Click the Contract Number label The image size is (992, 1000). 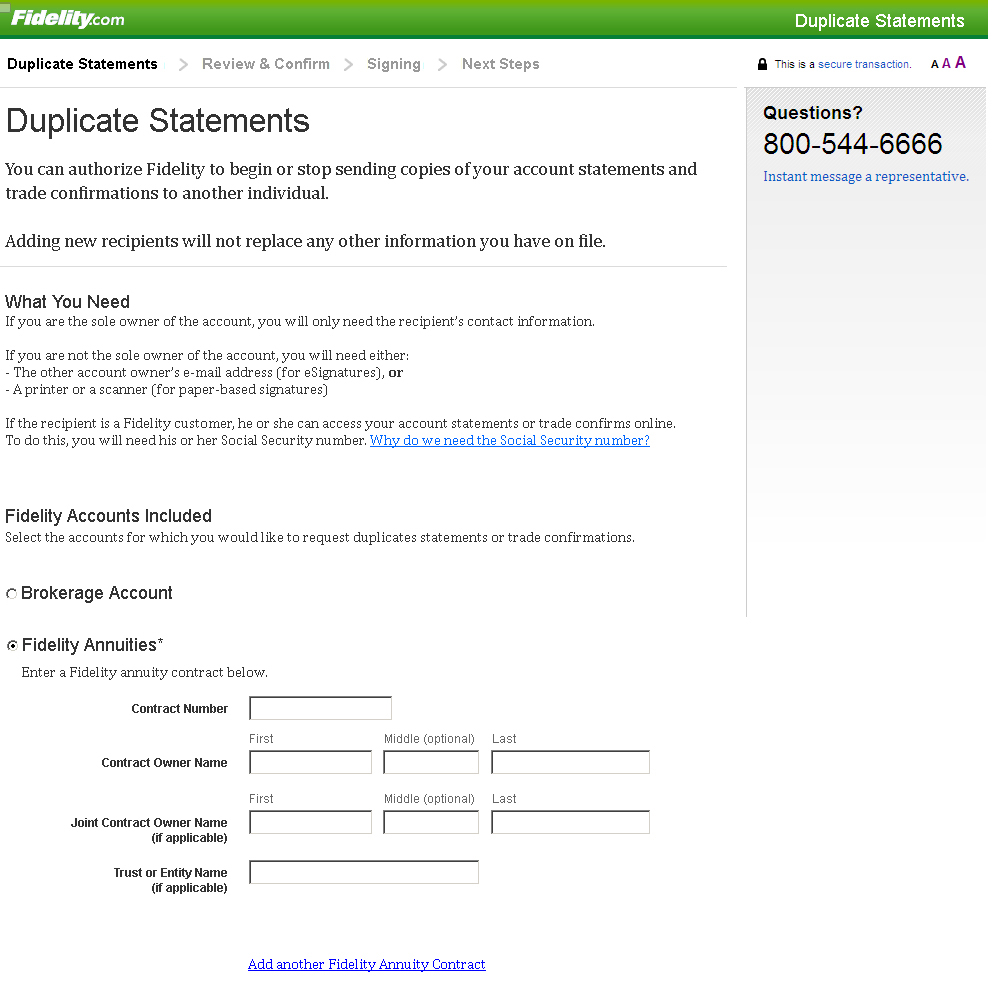(179, 709)
